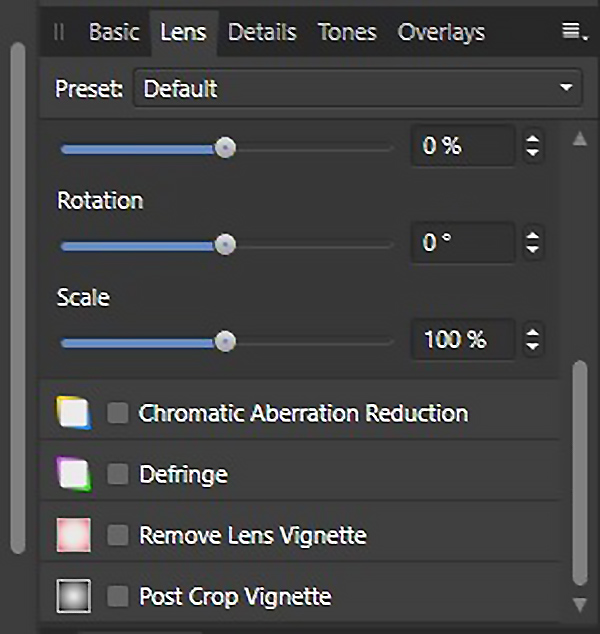The height and width of the screenshot is (634, 600).
Task: Click scroll down arrow in panel
Action: pyautogui.click(x=578, y=605)
